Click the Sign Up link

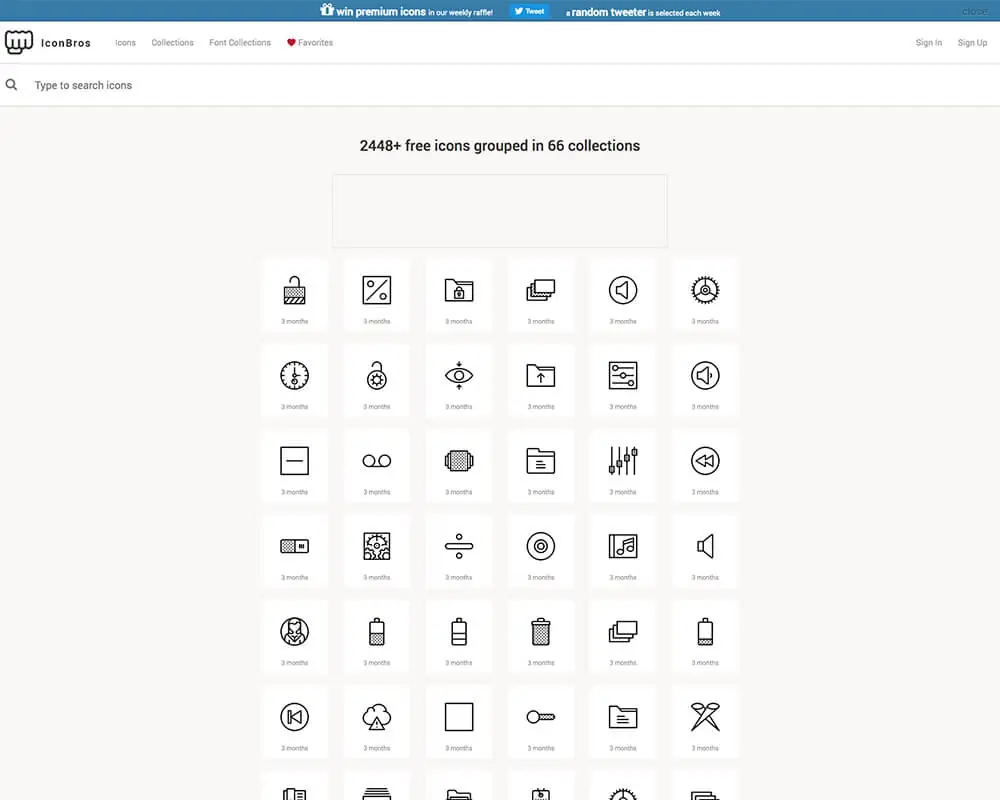[972, 43]
